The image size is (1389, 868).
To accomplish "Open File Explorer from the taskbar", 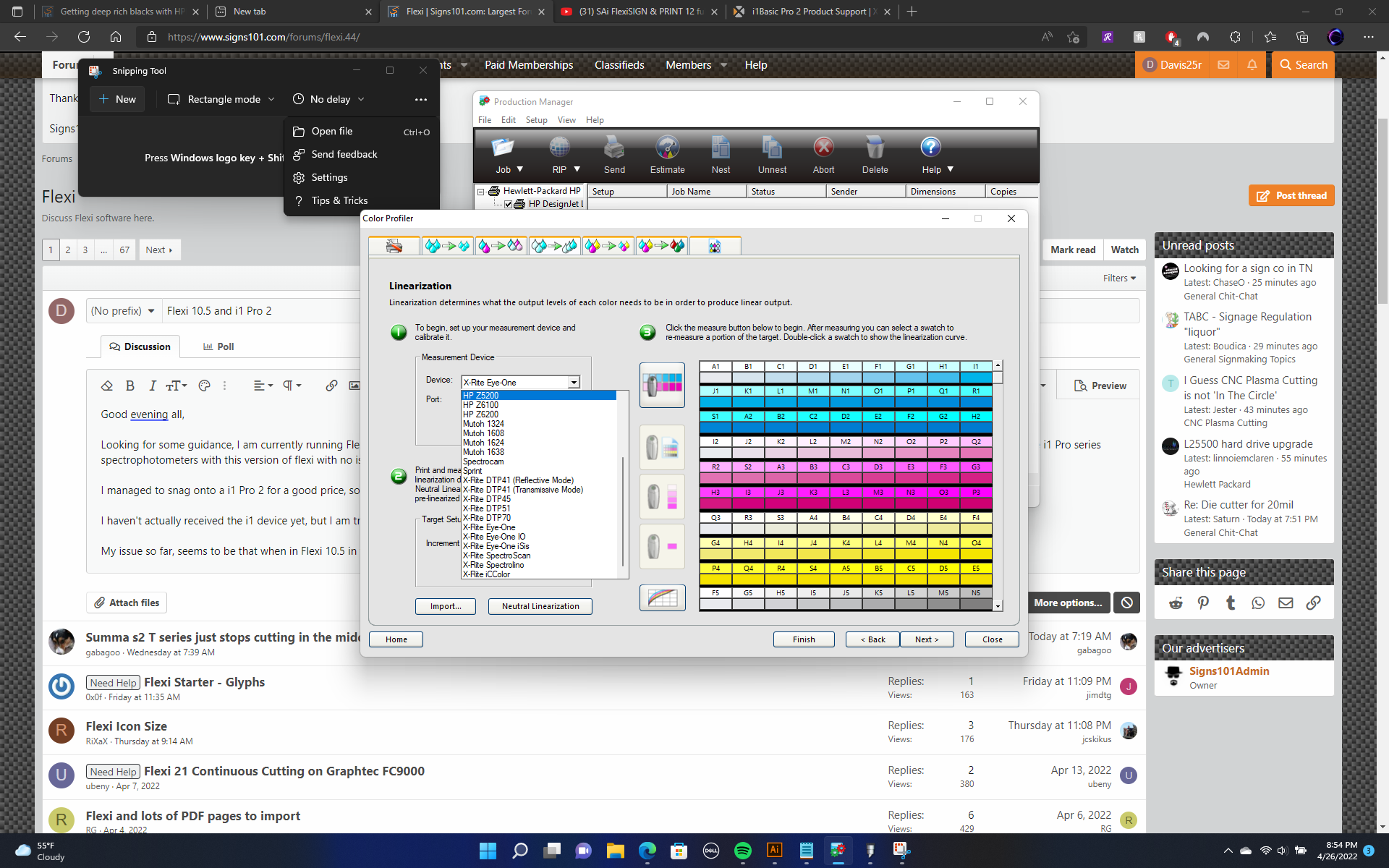I will click(615, 851).
